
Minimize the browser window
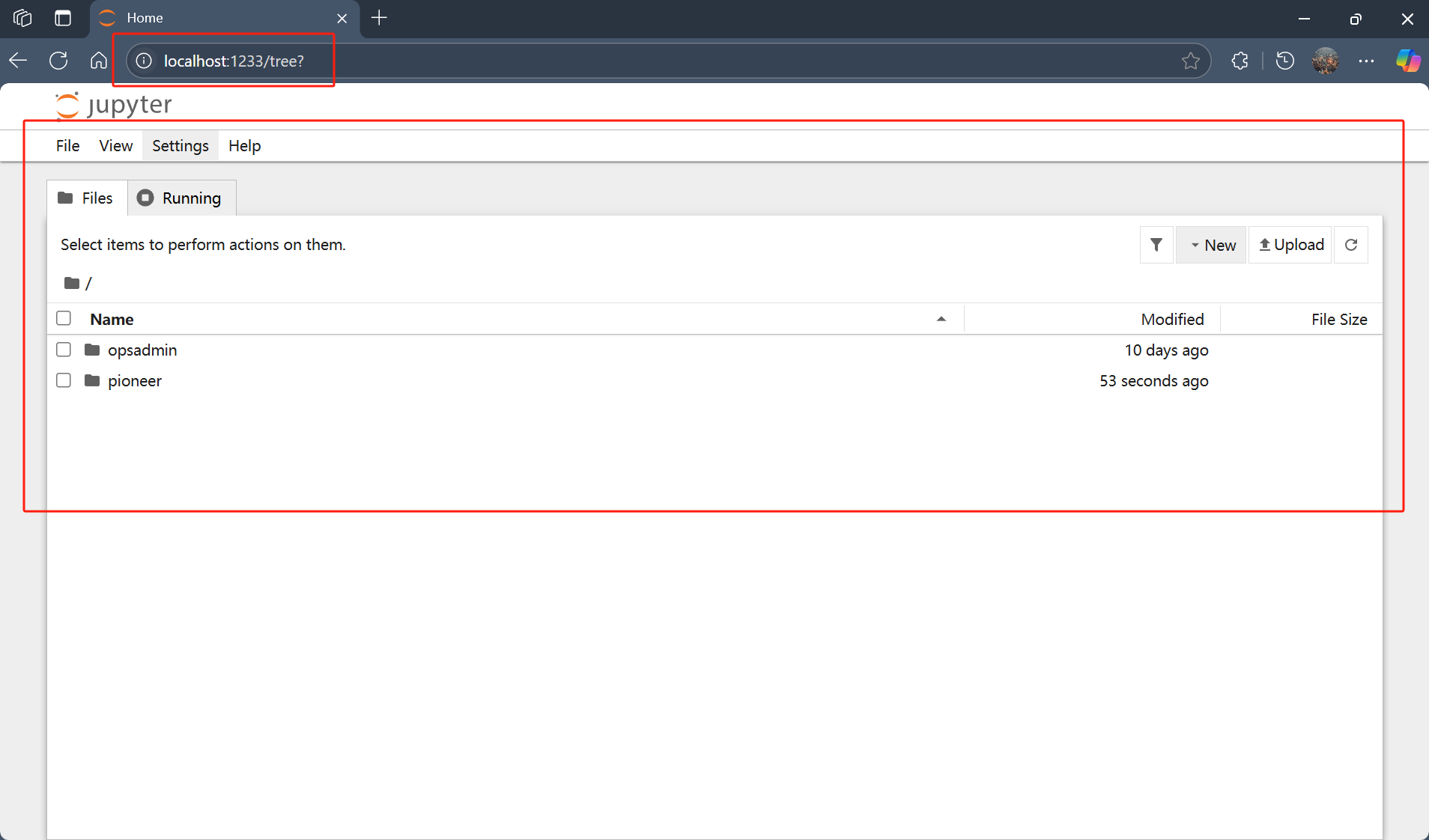click(x=1304, y=19)
